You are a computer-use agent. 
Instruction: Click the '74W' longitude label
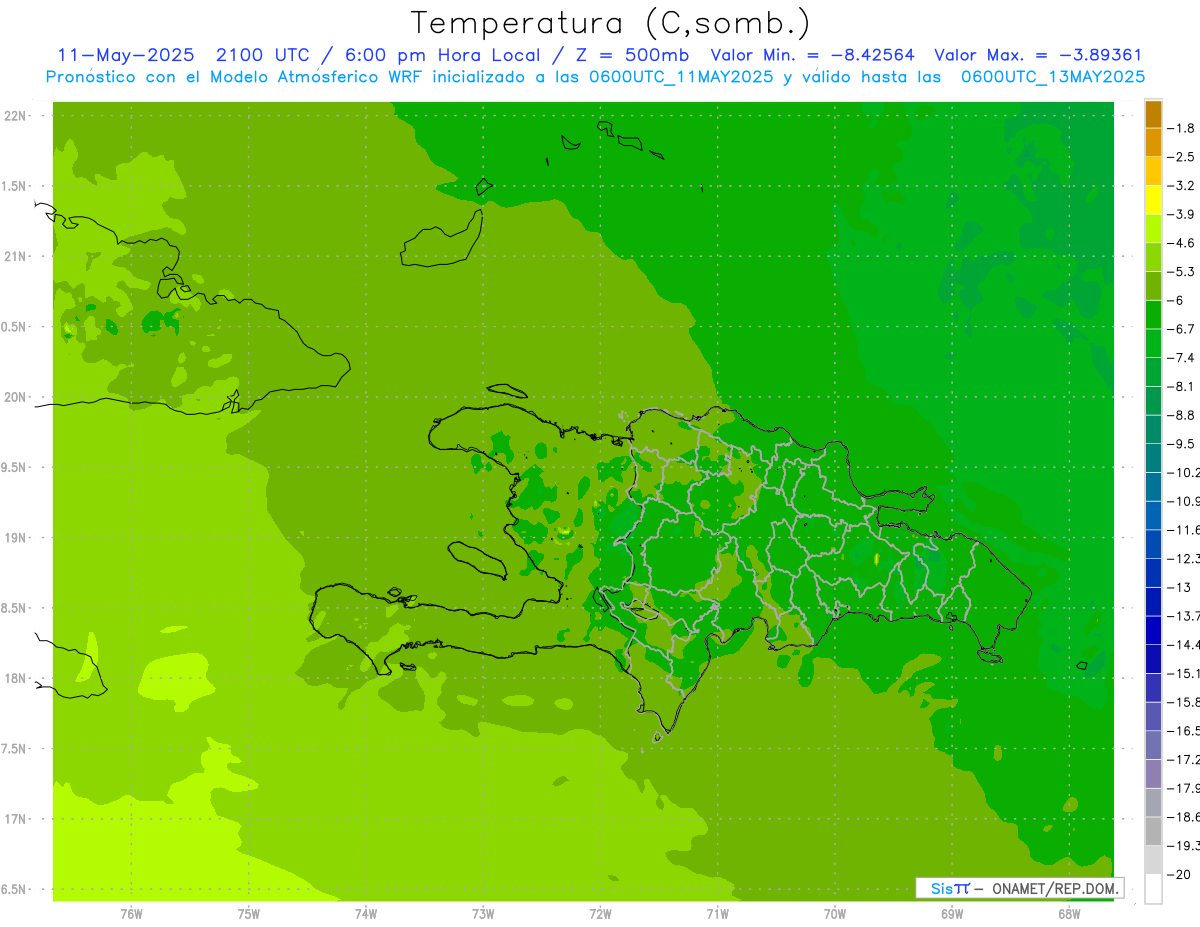366,914
